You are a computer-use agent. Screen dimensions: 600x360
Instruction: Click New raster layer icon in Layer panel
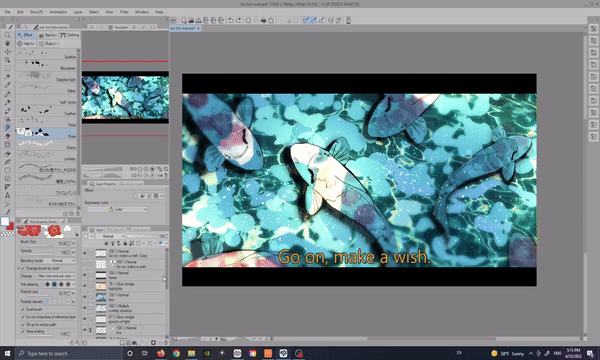tap(122, 343)
